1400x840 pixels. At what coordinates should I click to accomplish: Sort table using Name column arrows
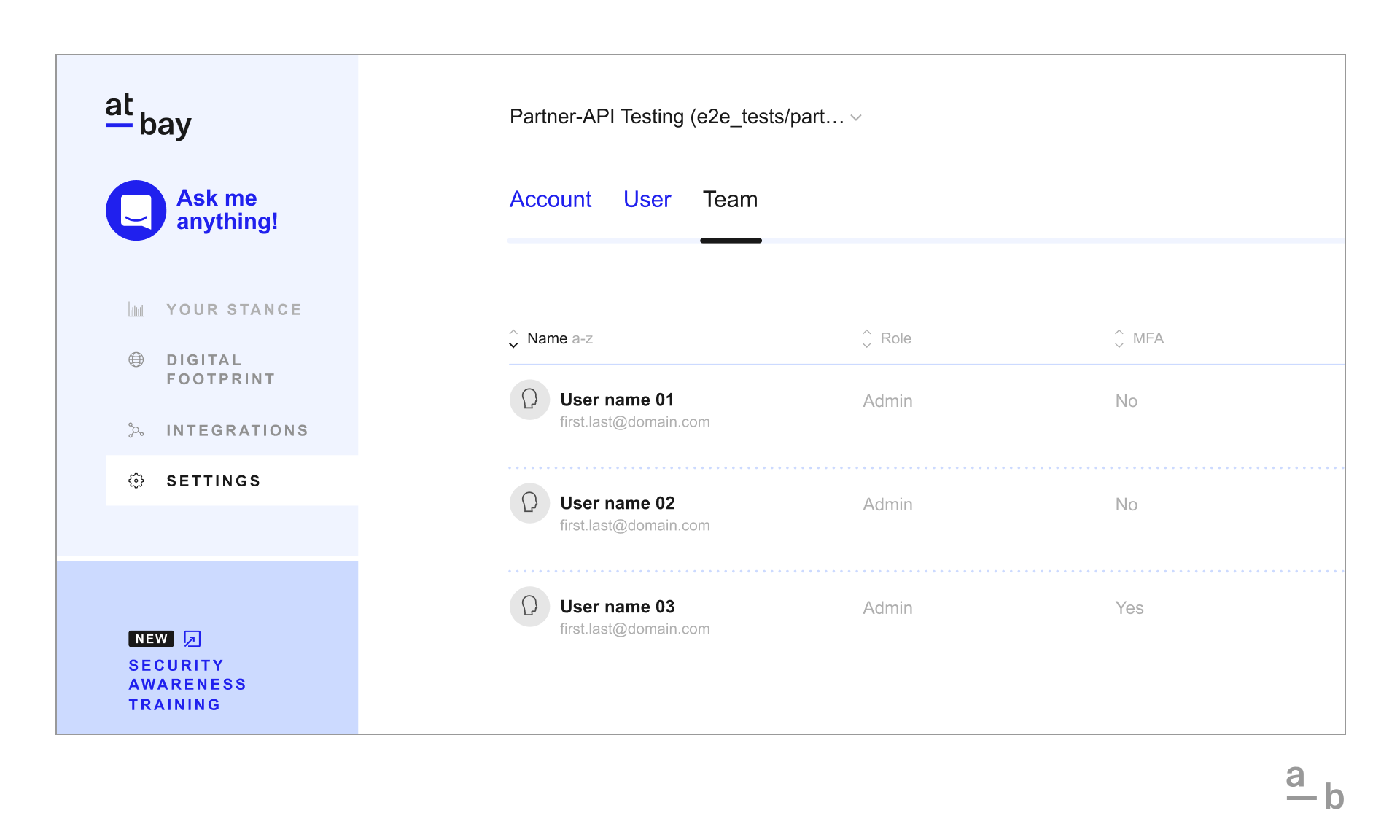tap(513, 338)
